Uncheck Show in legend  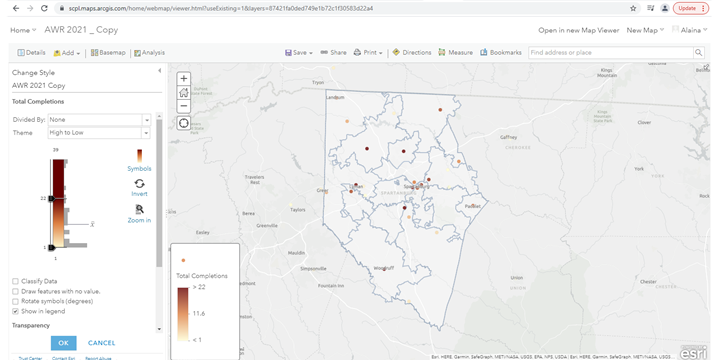pyautogui.click(x=15, y=311)
